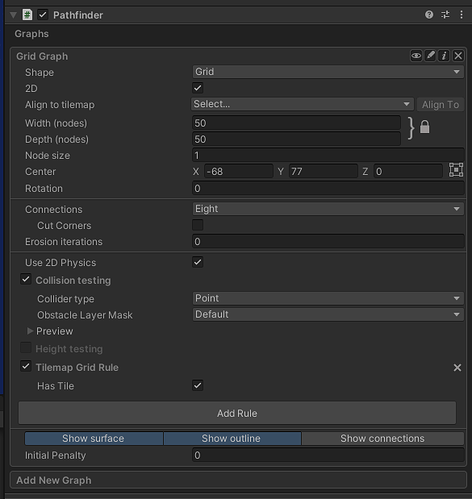The height and width of the screenshot is (499, 472).
Task: Open the Connections dropdown showing Eight
Action: tap(328, 209)
